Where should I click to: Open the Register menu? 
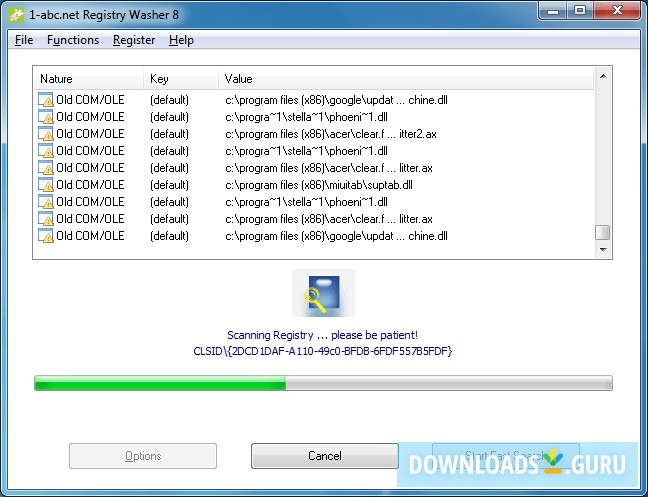point(134,40)
